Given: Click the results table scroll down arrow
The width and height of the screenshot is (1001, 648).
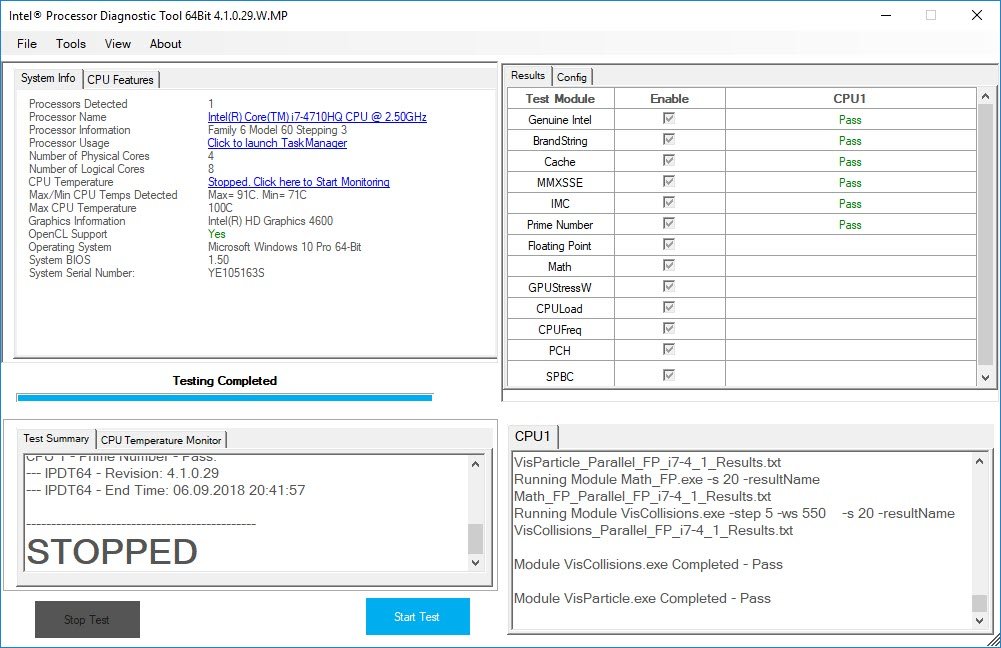Looking at the screenshot, I should point(986,377).
